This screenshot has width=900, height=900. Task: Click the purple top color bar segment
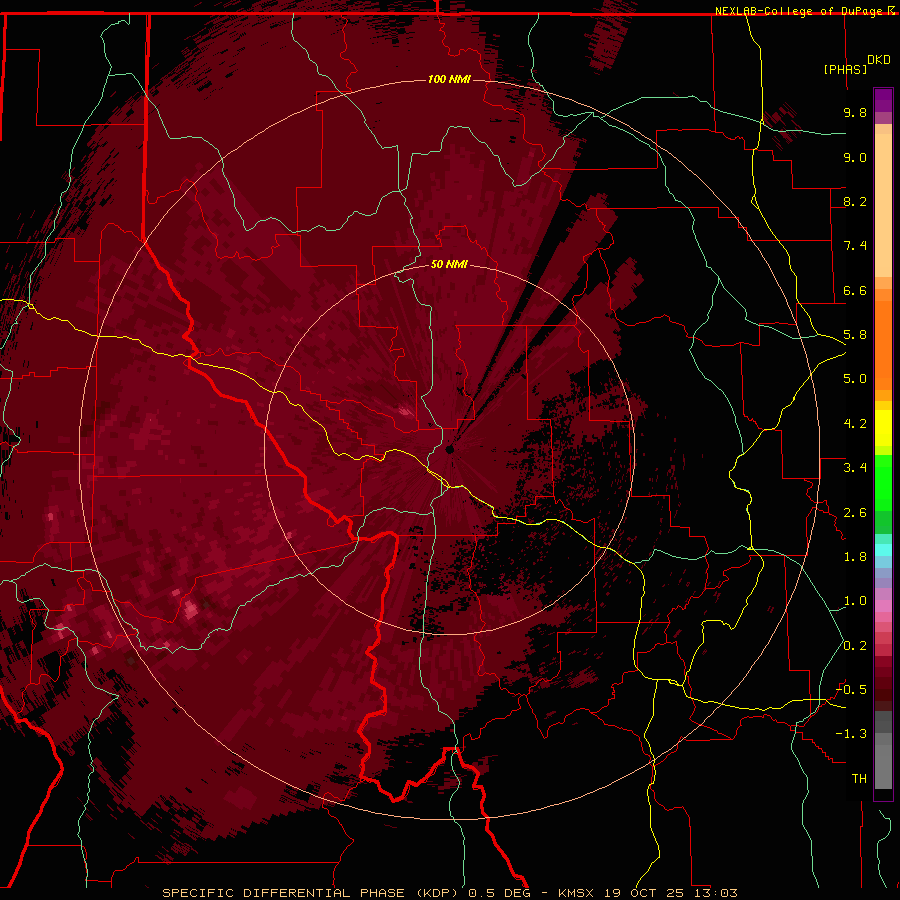click(x=883, y=101)
